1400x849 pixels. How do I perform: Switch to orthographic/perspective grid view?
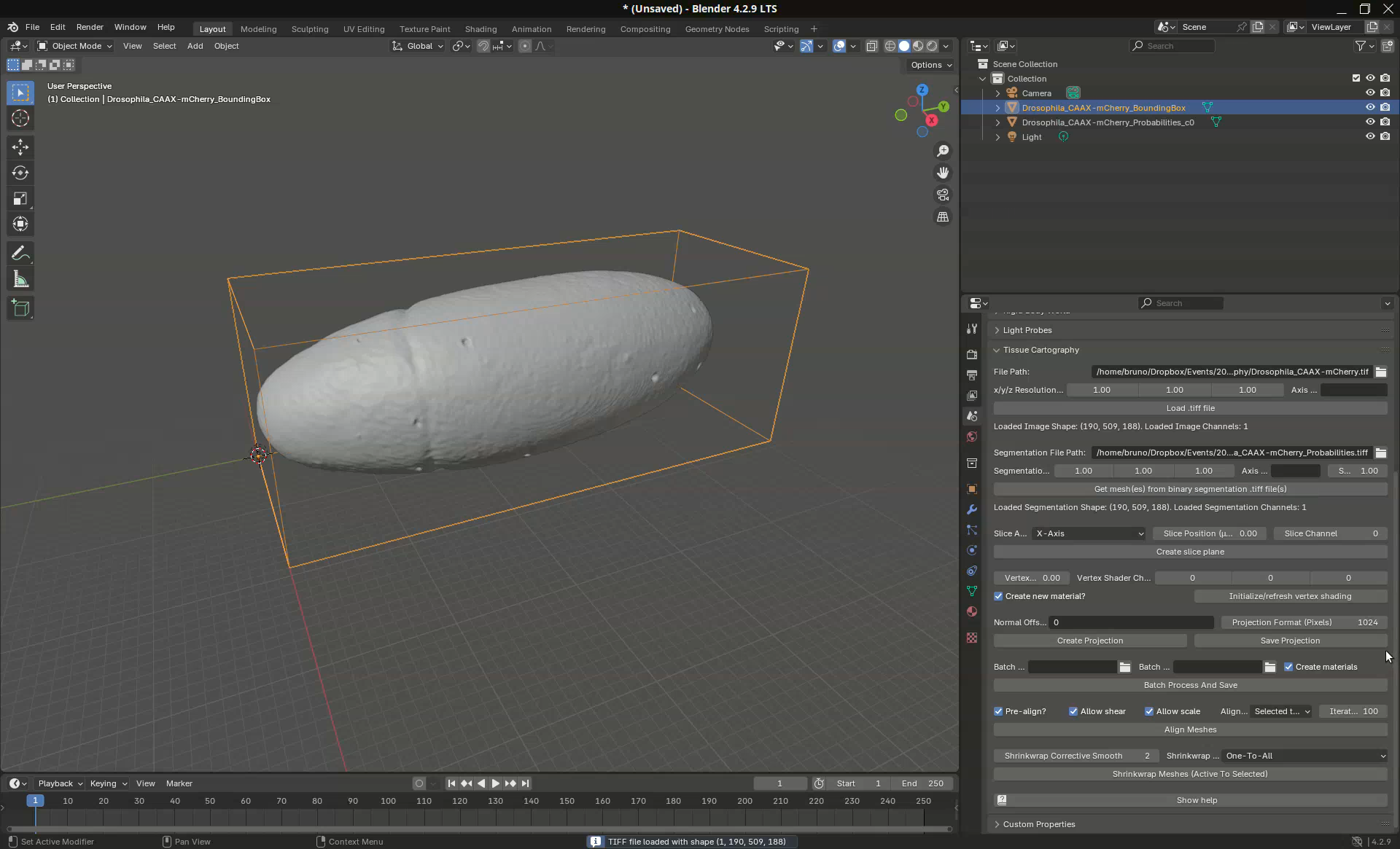click(943, 217)
